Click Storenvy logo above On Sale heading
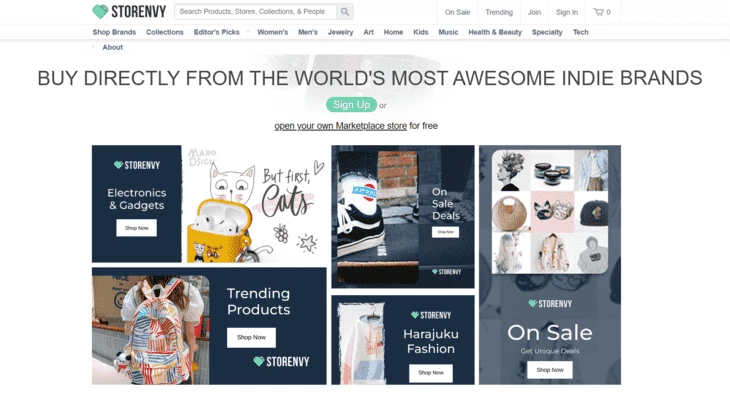This screenshot has height=405, width=730. coord(550,304)
